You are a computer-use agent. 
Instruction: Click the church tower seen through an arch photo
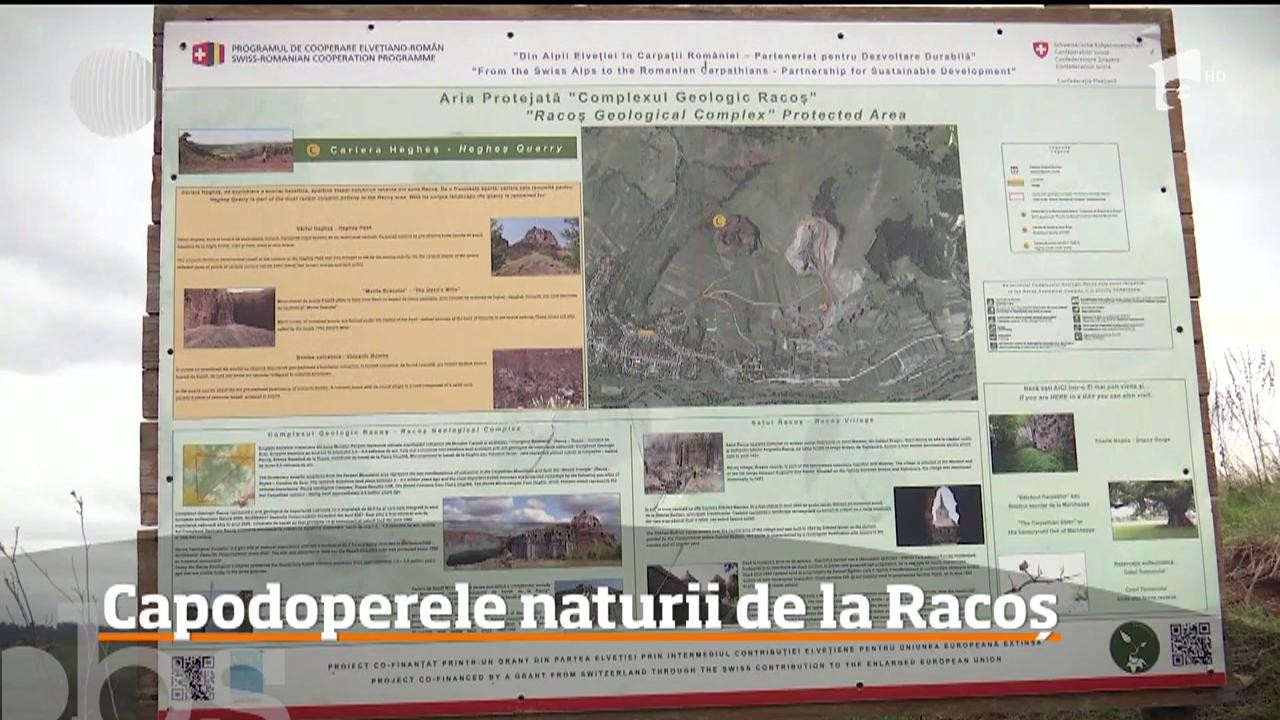click(x=938, y=516)
